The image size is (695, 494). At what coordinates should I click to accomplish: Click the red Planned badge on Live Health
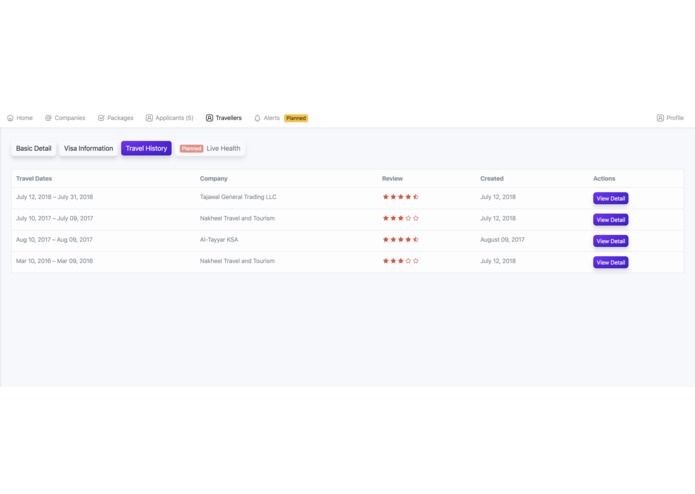tap(191, 148)
